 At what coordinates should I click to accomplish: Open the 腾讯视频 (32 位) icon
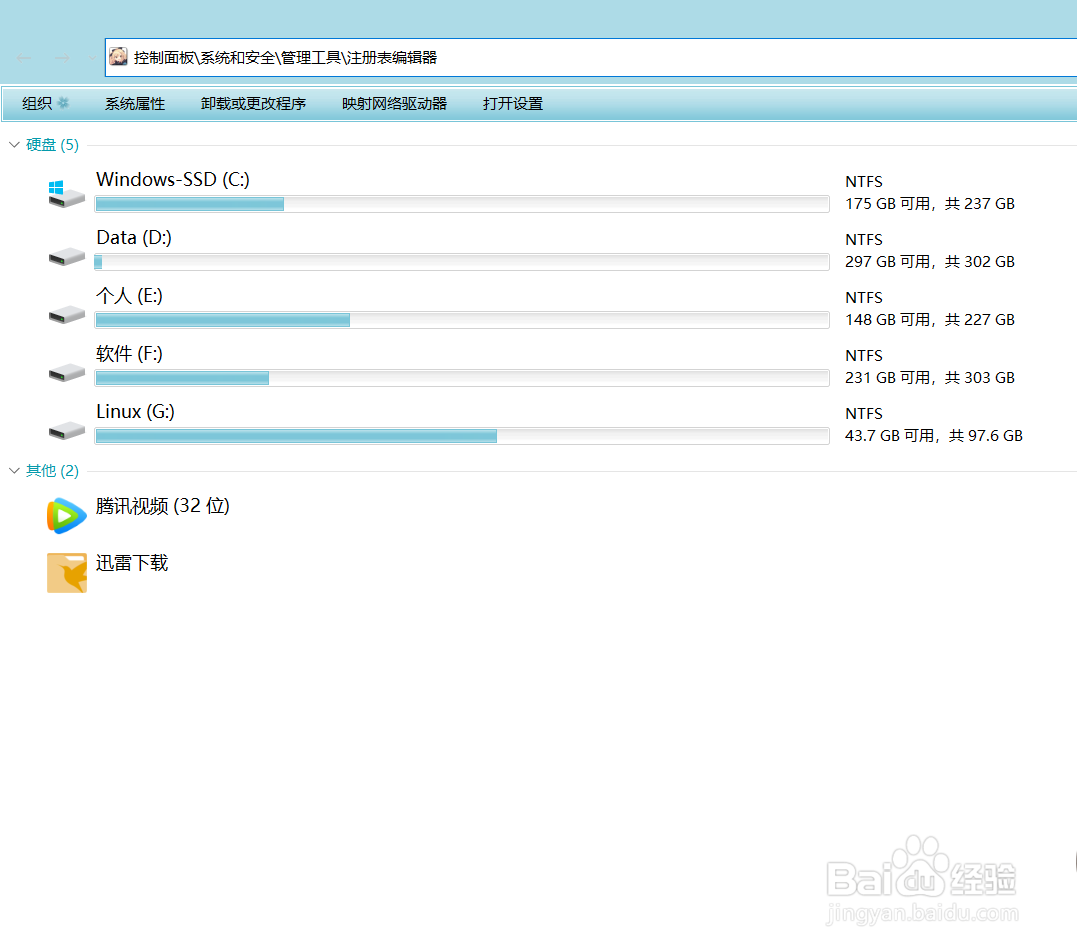pos(67,517)
